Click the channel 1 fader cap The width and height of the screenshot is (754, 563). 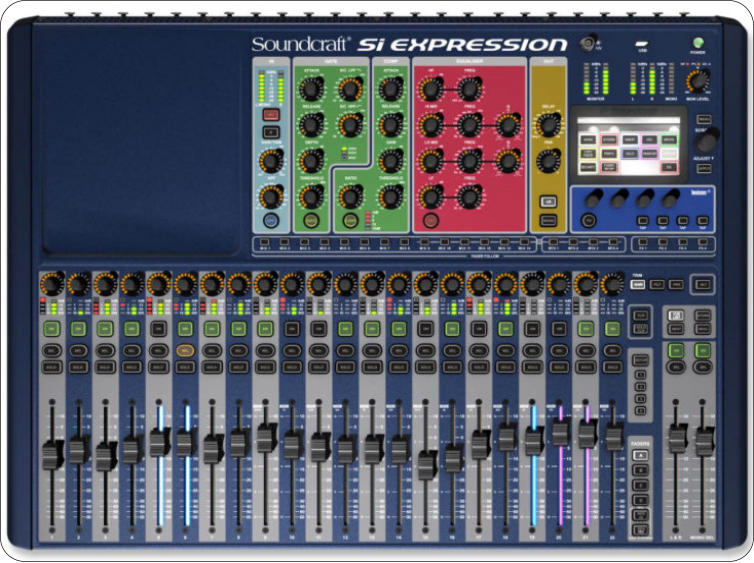point(52,455)
